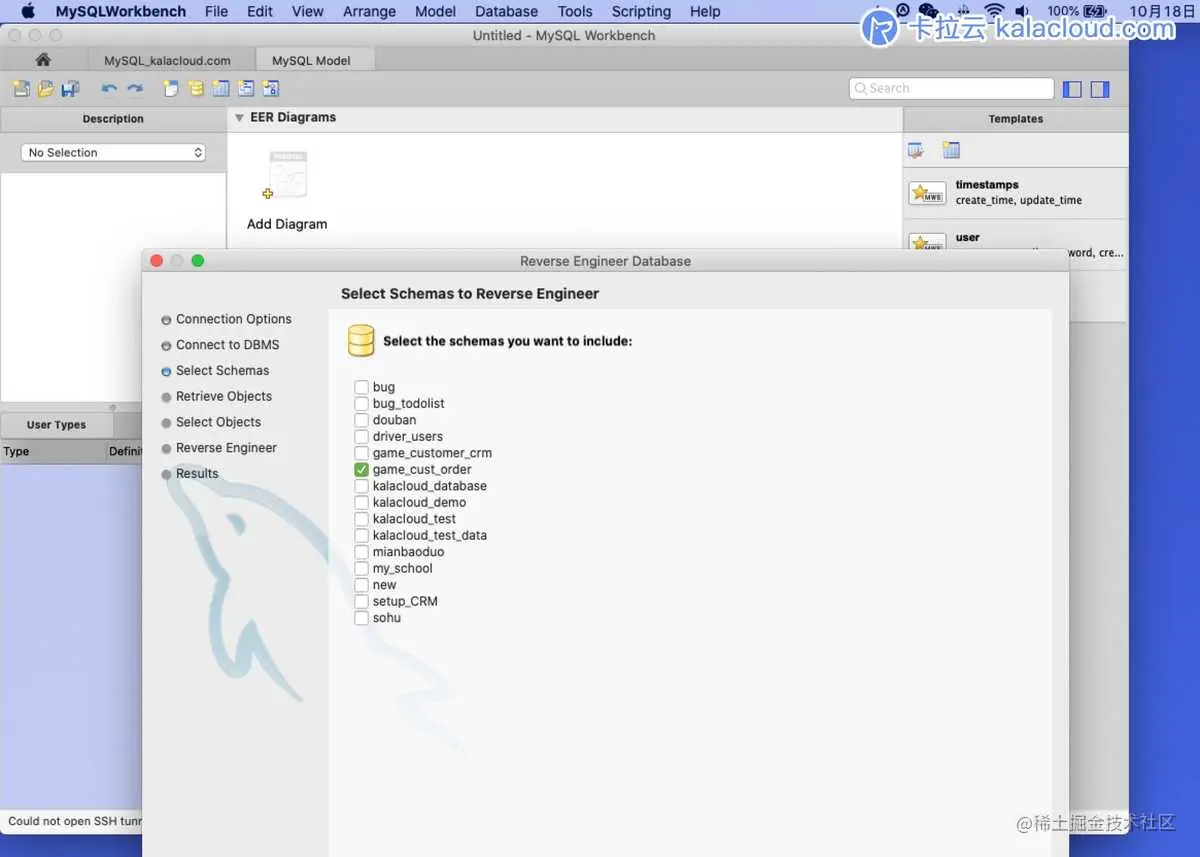Check the my_school schema checkbox

coord(361,568)
